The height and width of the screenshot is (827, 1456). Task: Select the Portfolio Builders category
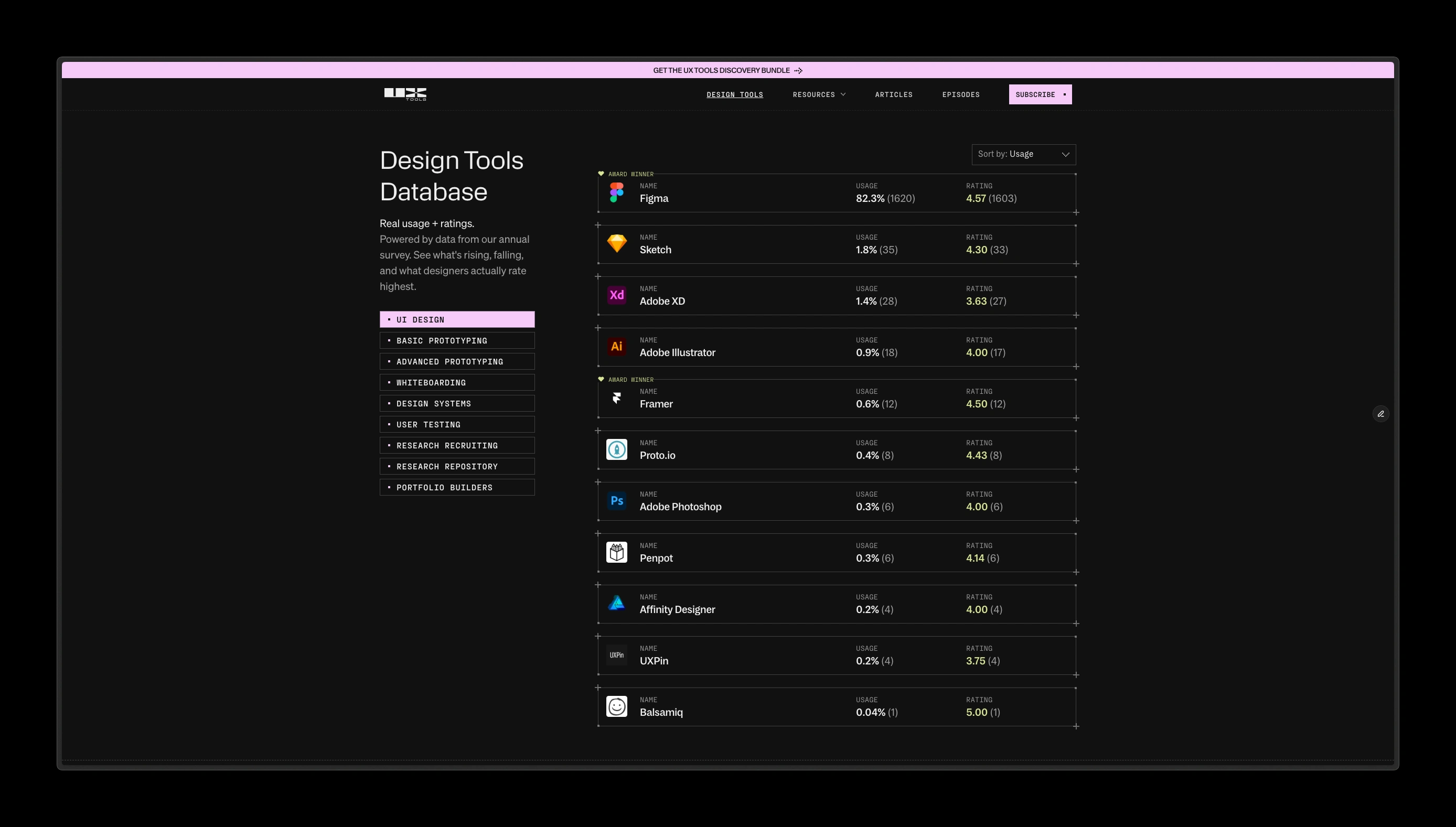coord(457,487)
